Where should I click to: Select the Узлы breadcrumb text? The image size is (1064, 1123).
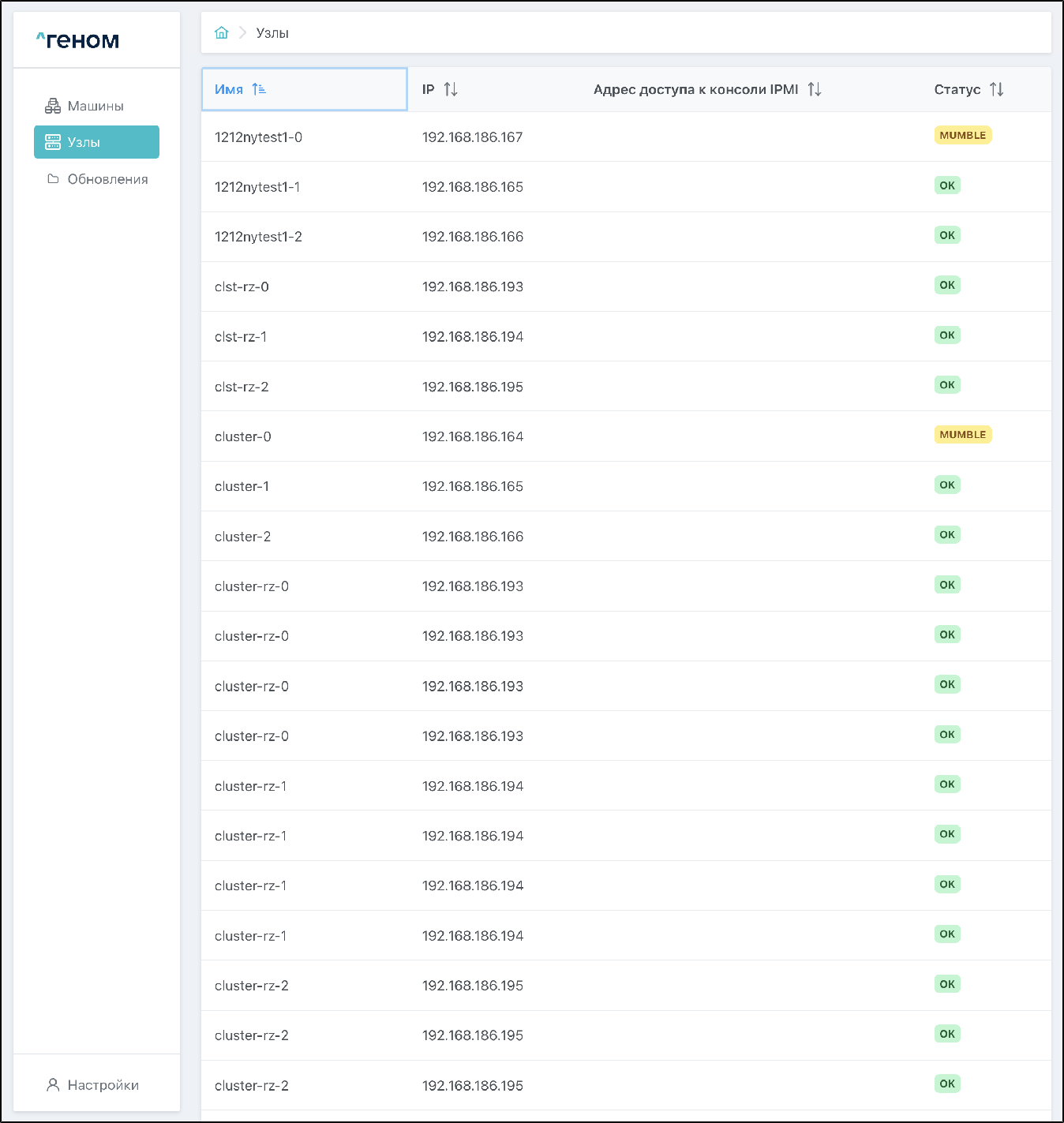click(272, 33)
